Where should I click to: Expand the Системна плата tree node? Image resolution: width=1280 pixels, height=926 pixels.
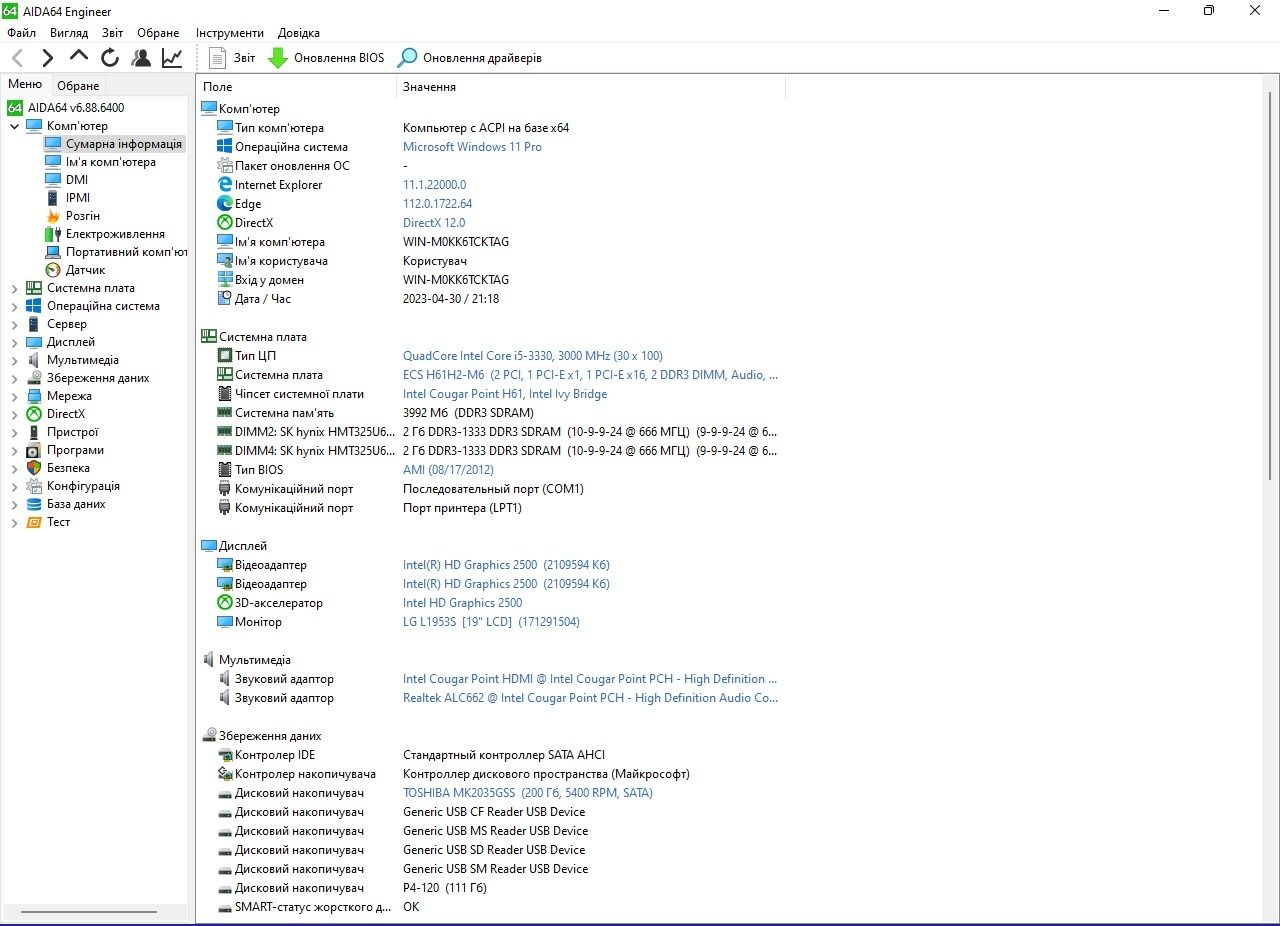tap(14, 288)
